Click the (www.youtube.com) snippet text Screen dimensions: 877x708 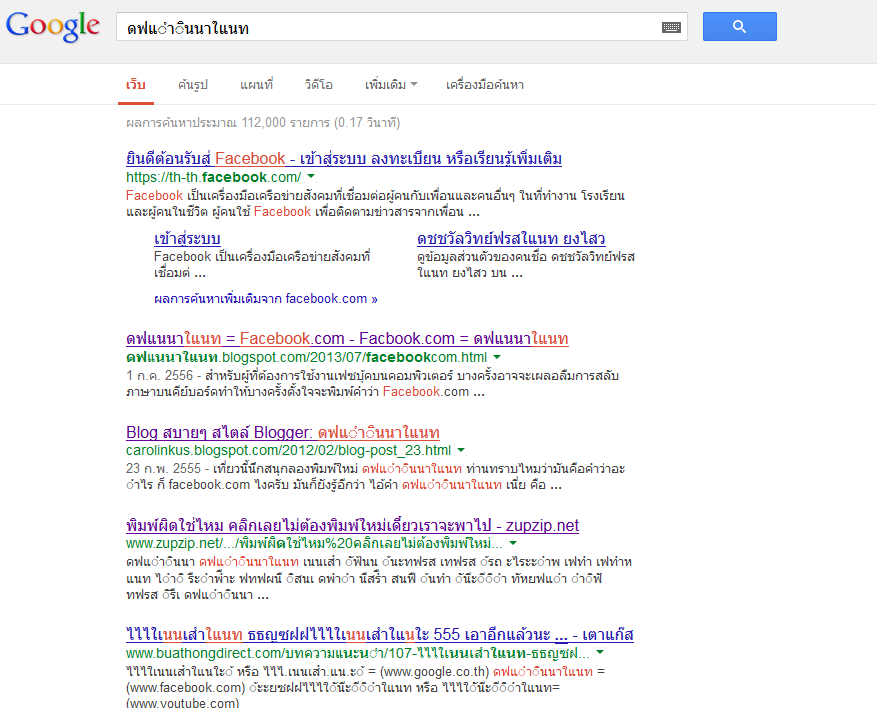point(183,702)
